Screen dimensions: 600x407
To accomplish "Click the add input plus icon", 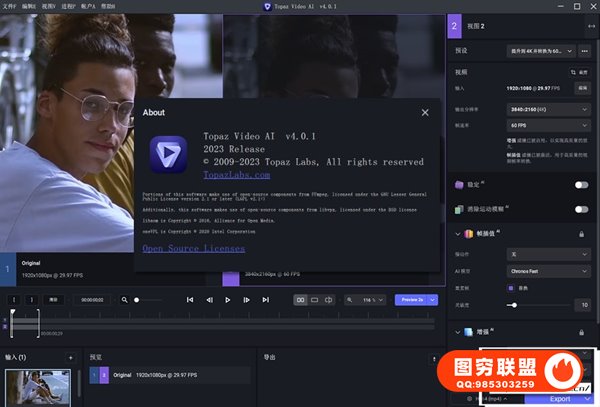I will [70, 357].
